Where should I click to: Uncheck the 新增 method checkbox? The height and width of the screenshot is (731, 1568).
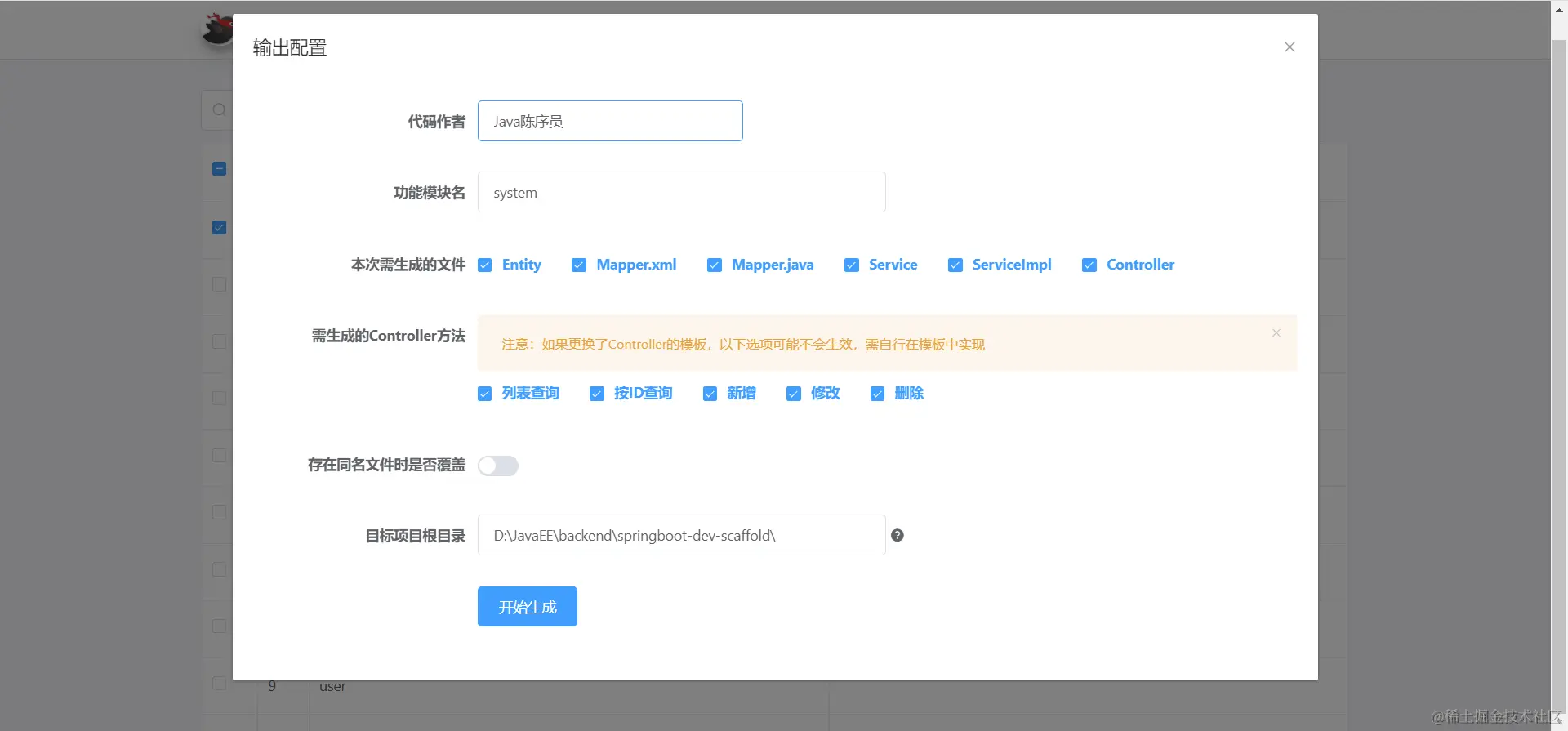[710, 394]
